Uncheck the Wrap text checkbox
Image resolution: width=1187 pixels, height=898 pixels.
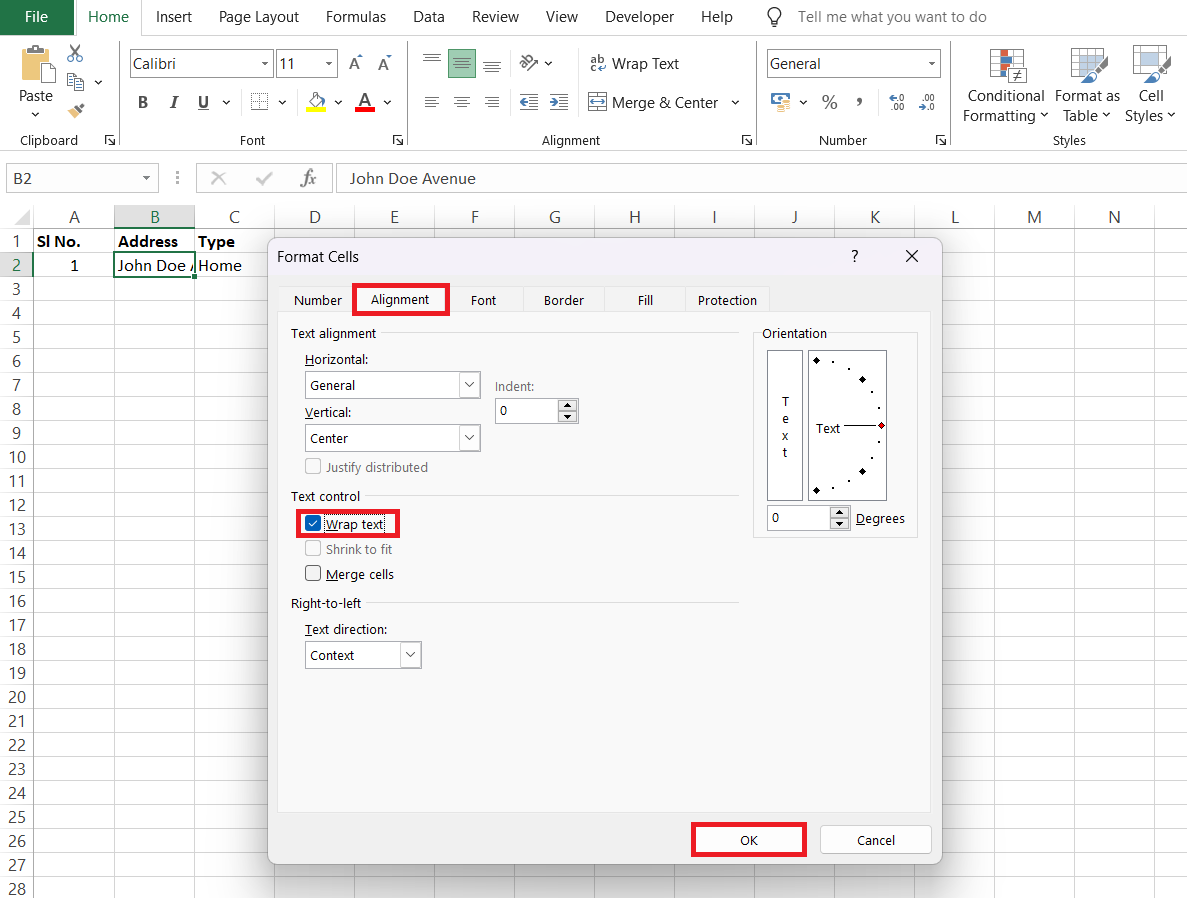(313, 523)
